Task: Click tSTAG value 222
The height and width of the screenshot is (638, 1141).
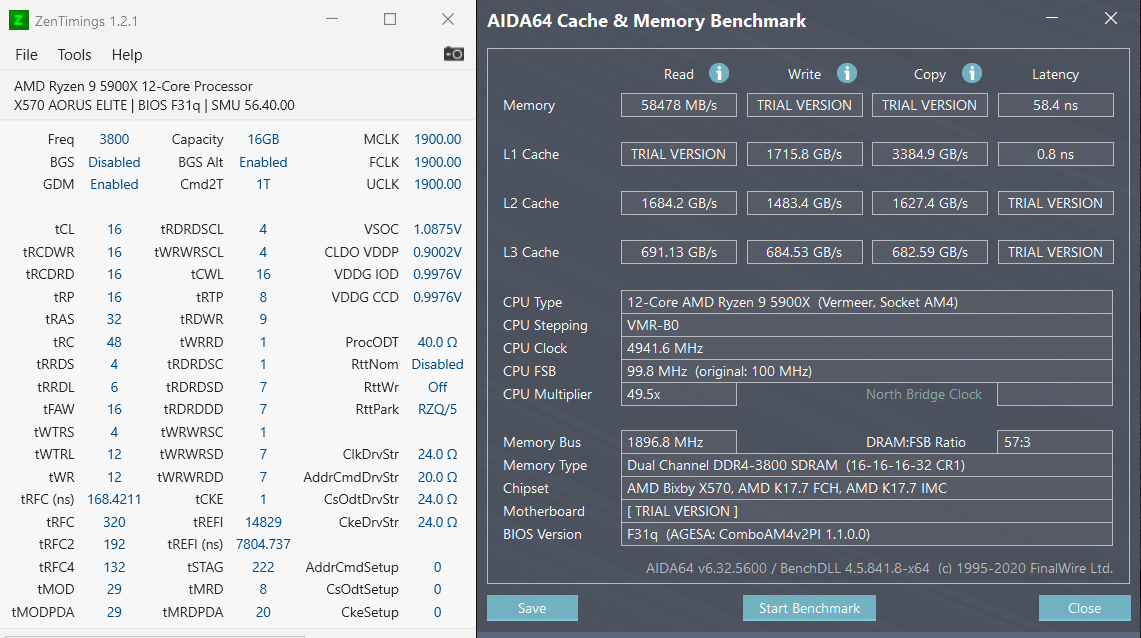Action: click(263, 567)
